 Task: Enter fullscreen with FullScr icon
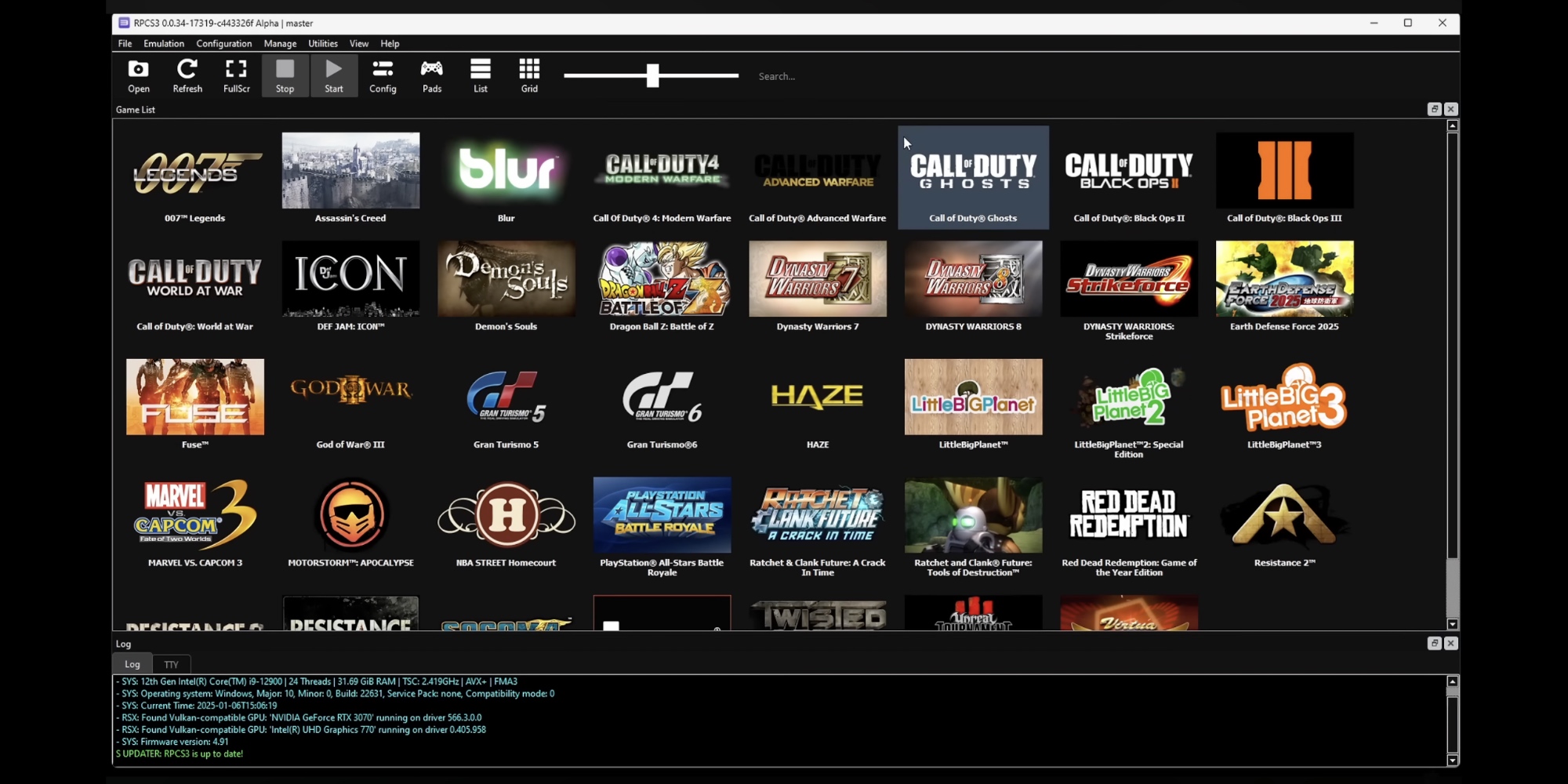tap(236, 76)
